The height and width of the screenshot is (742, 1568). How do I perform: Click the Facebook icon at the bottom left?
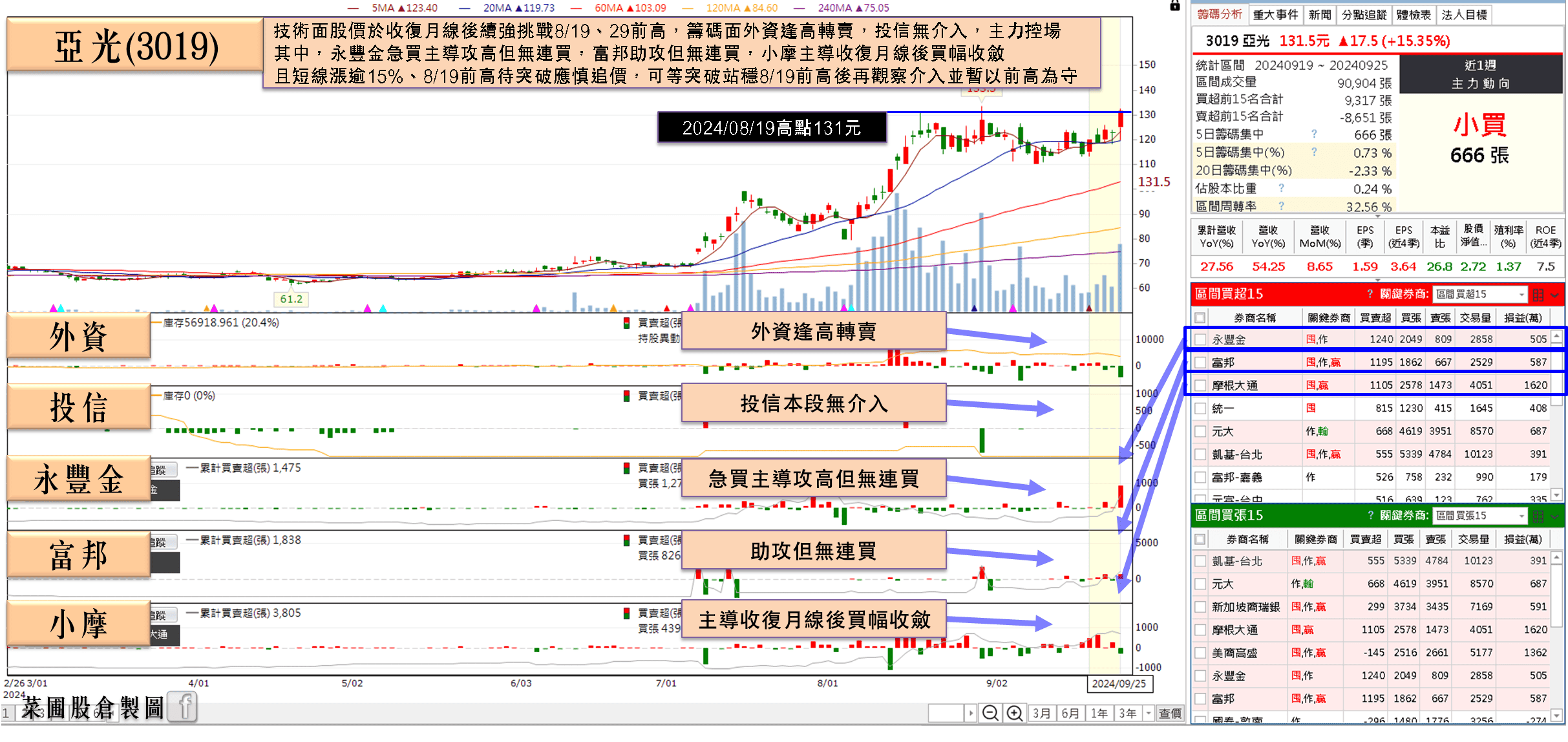tap(184, 706)
